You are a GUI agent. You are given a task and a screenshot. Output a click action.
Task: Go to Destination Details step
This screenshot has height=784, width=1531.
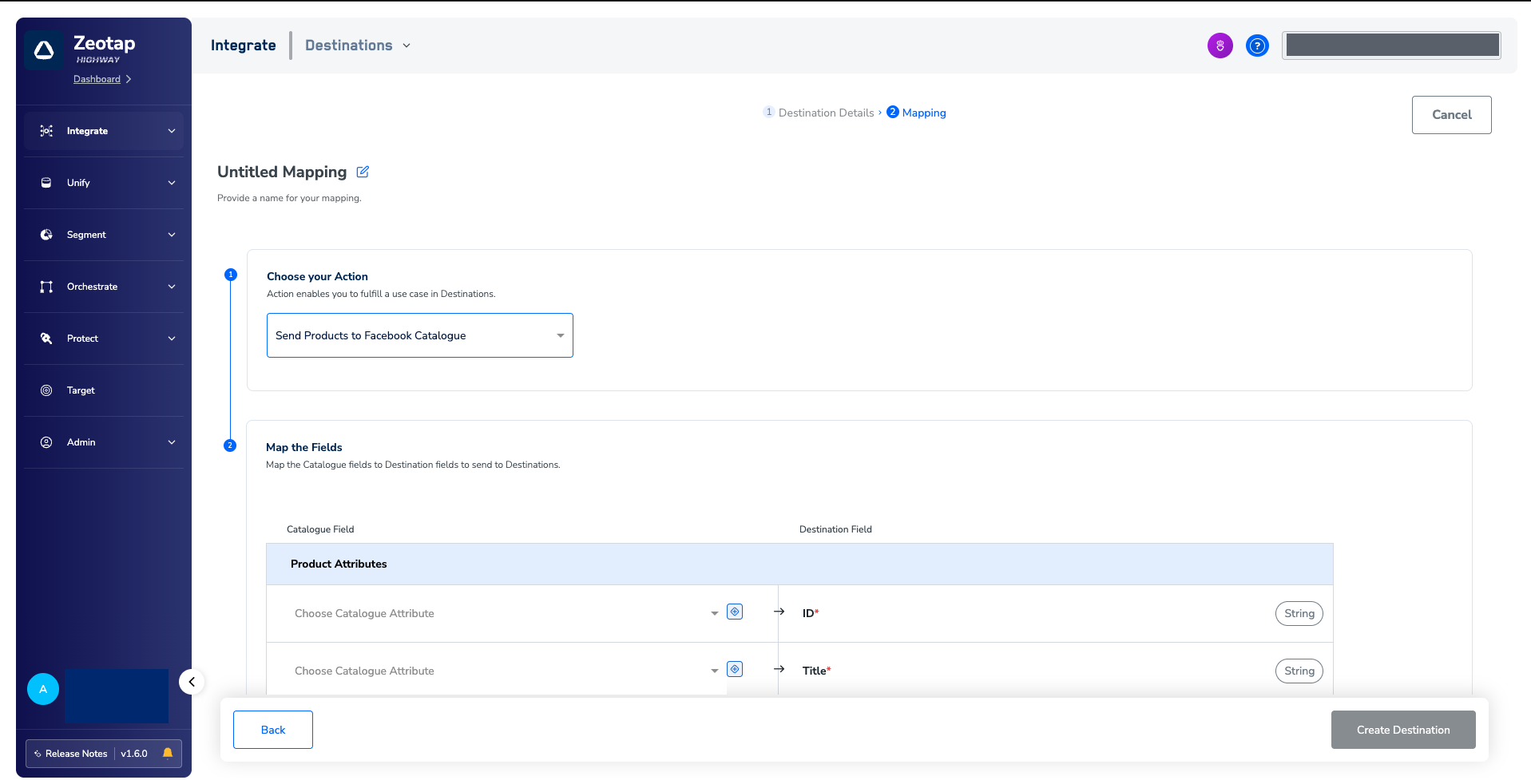pyautogui.click(x=819, y=113)
